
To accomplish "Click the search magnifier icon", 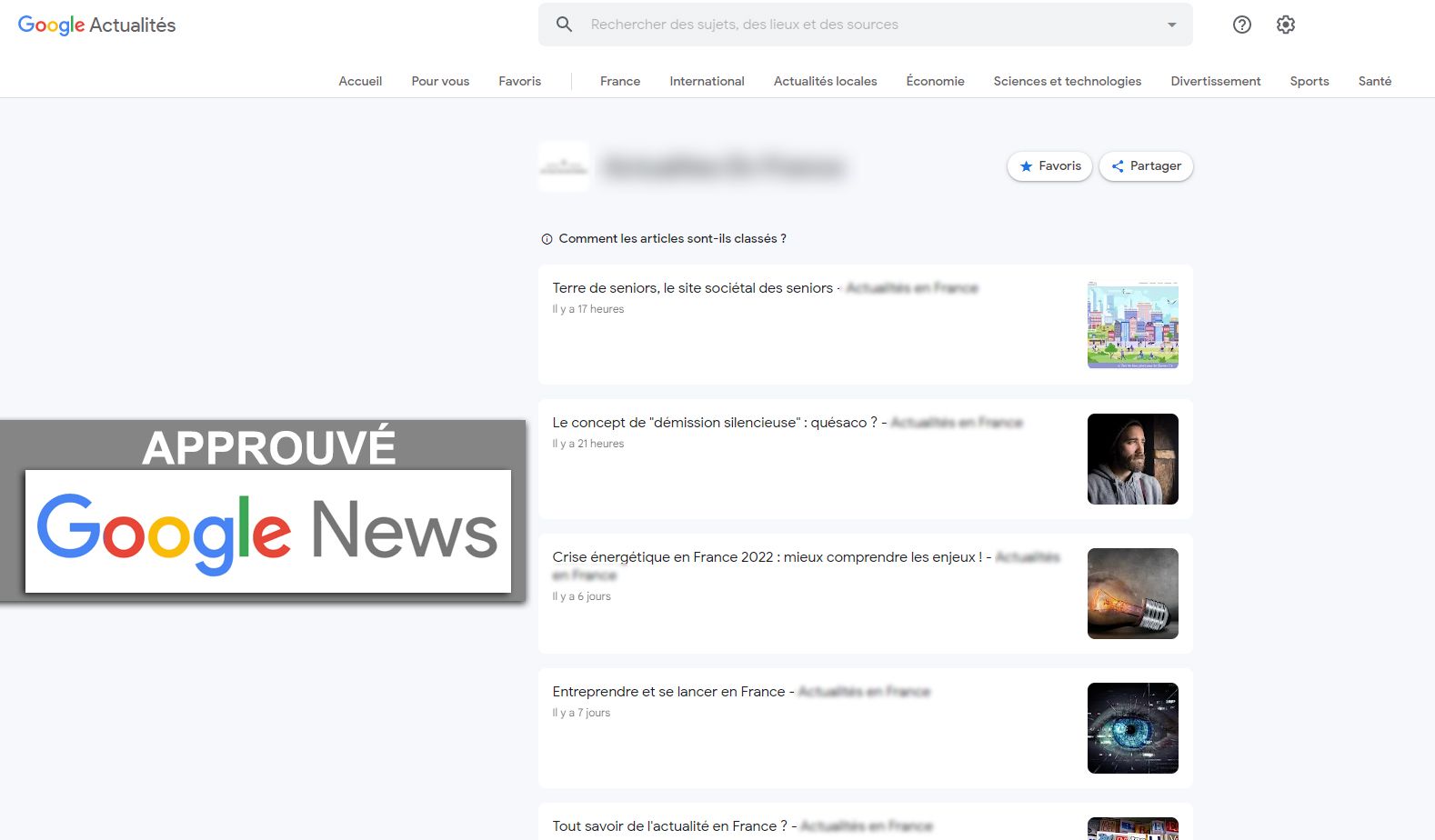I will pyautogui.click(x=565, y=25).
